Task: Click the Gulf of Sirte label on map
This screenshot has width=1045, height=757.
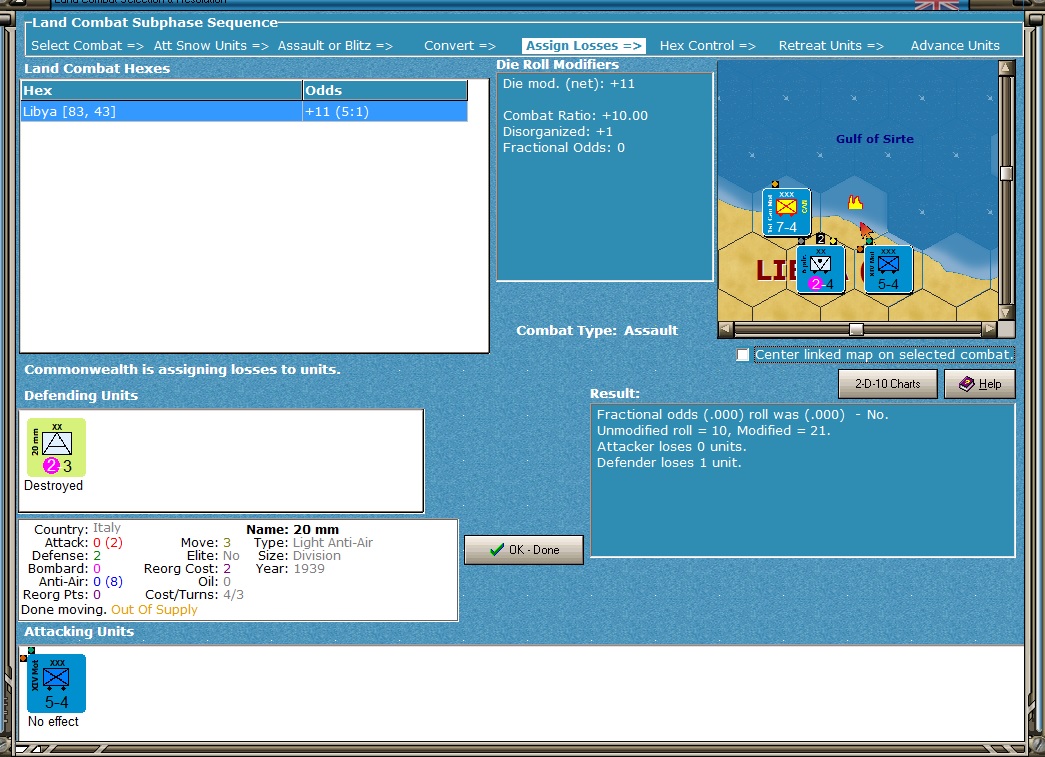Action: click(x=874, y=139)
